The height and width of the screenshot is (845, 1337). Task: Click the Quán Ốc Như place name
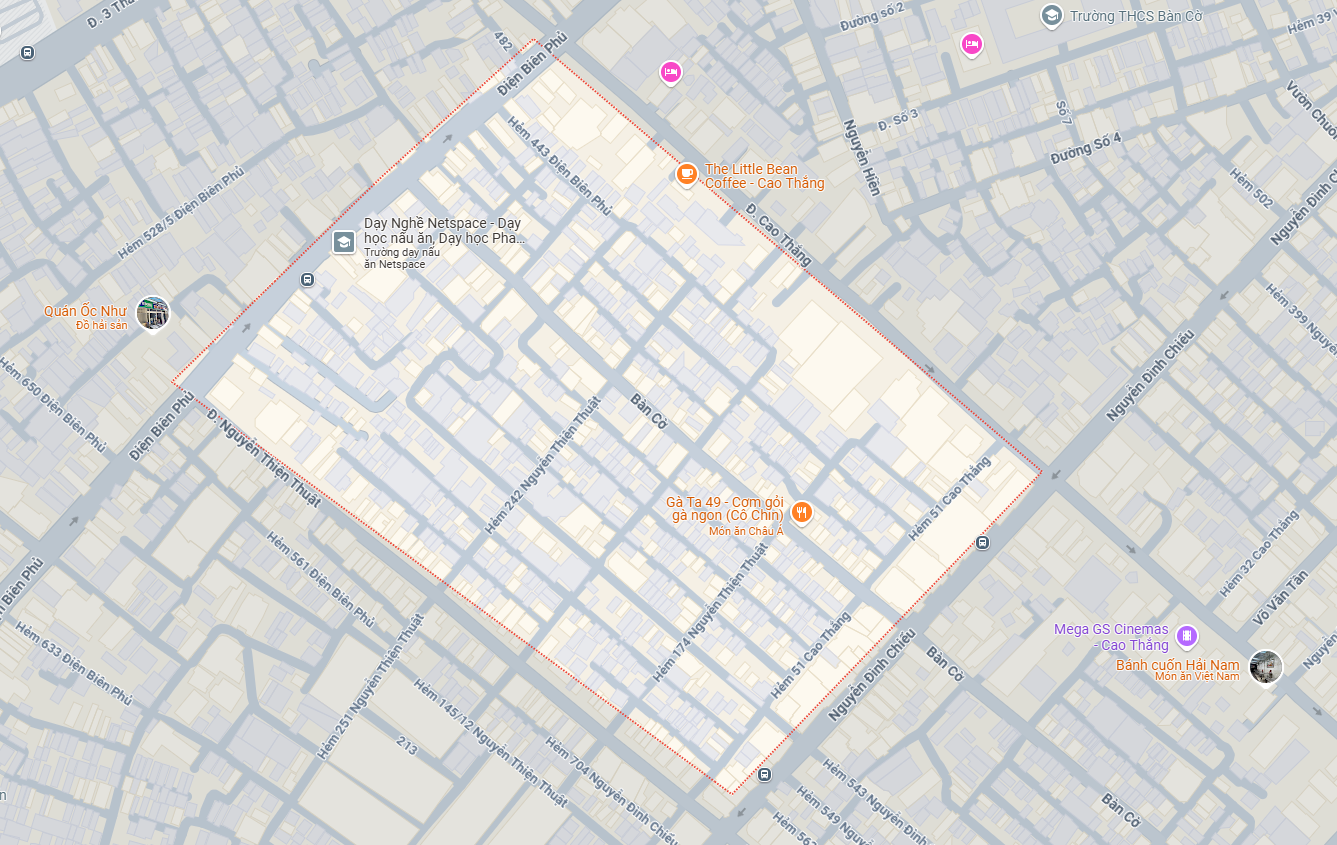[x=85, y=311]
